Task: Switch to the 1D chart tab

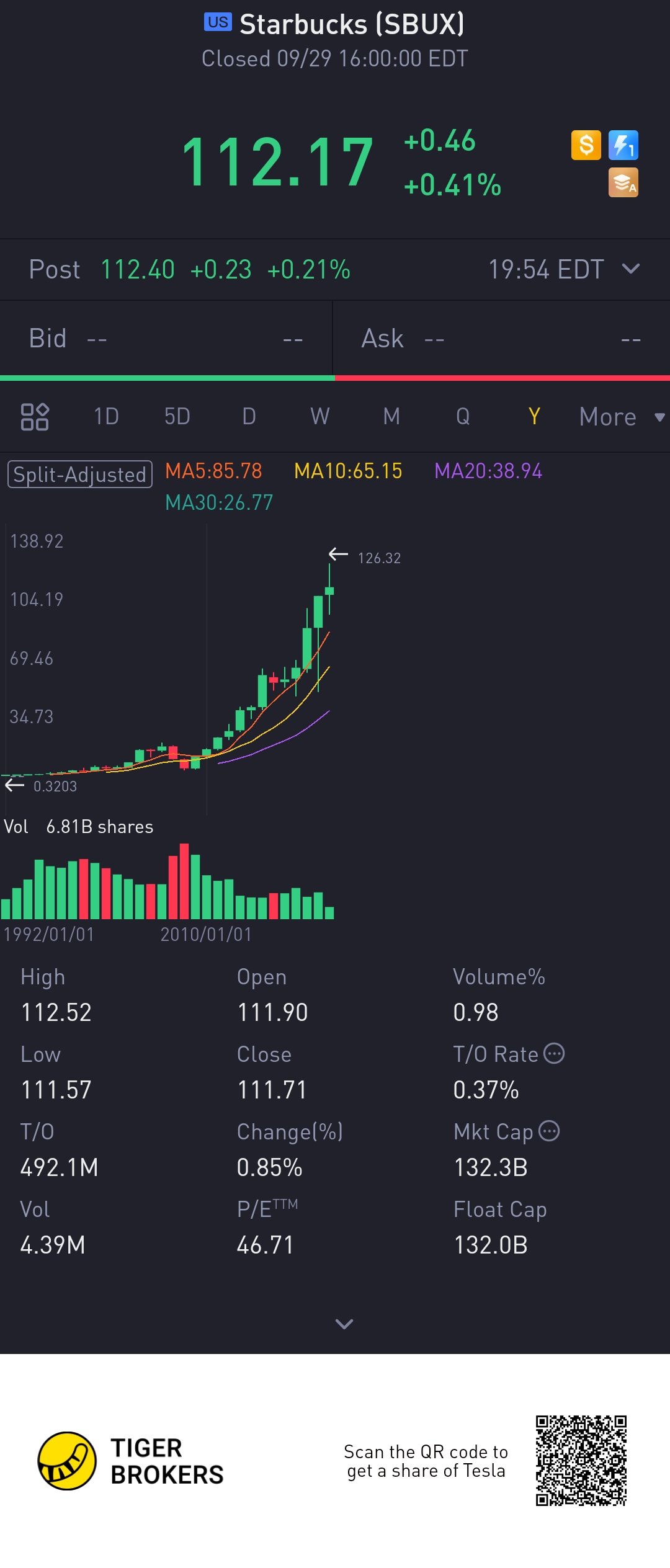Action: [x=106, y=417]
